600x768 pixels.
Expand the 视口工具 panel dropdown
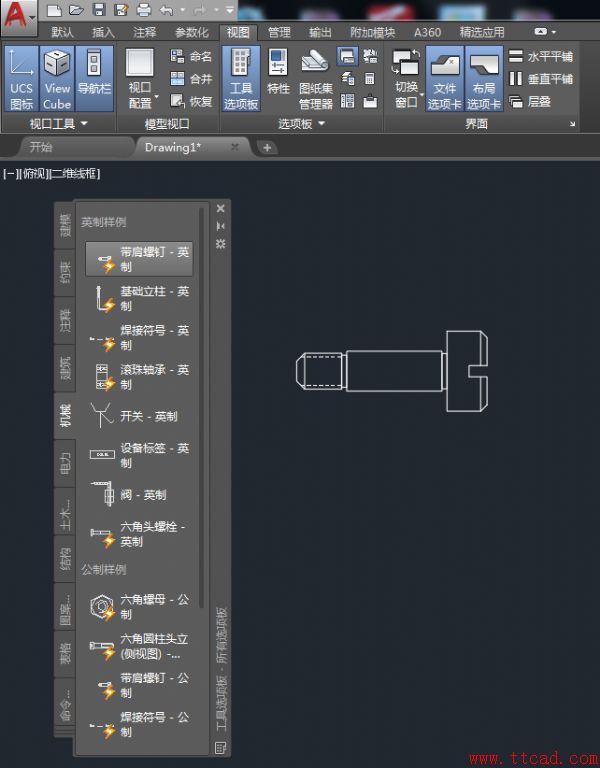click(x=58, y=123)
